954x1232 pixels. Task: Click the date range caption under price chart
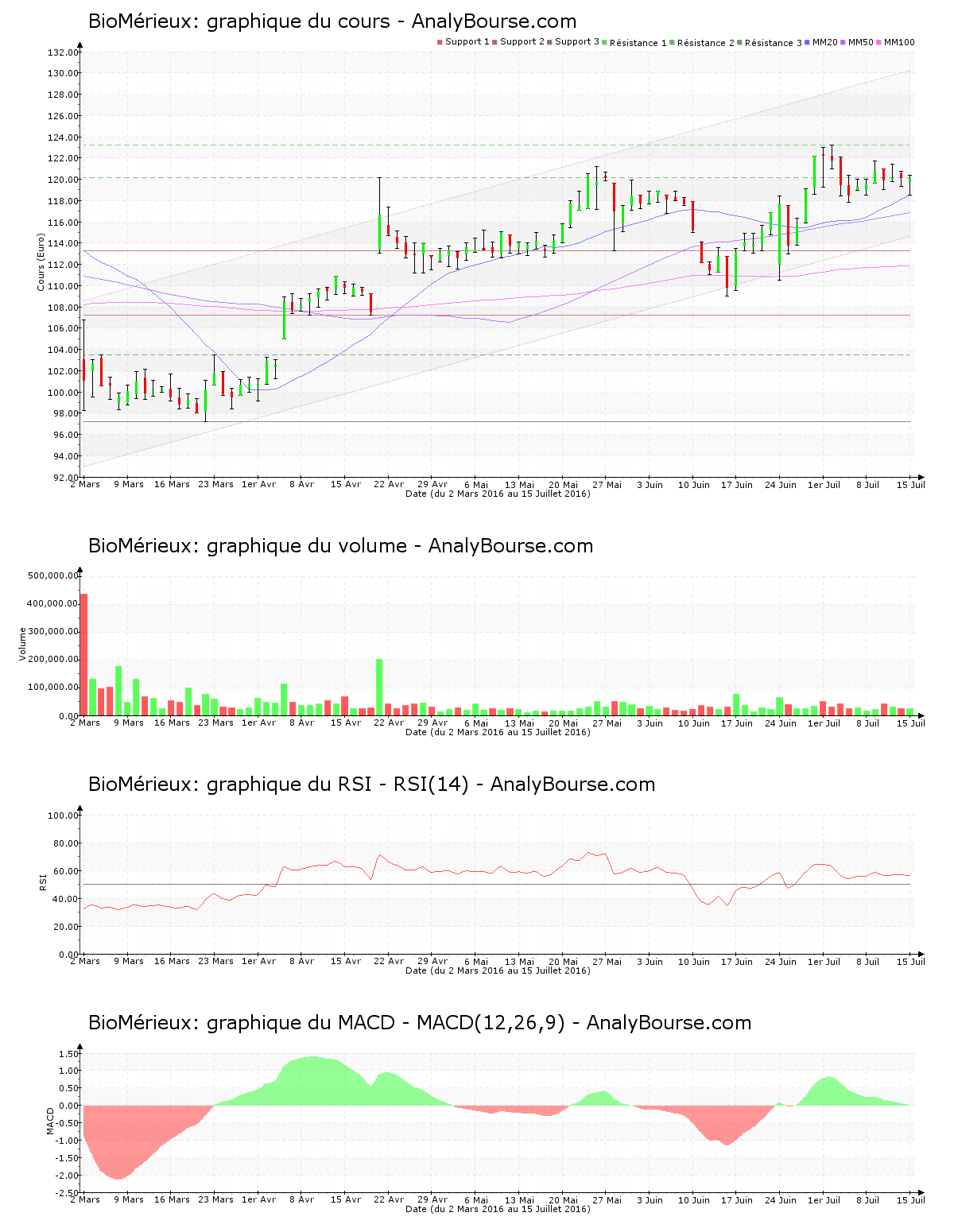[x=498, y=494]
